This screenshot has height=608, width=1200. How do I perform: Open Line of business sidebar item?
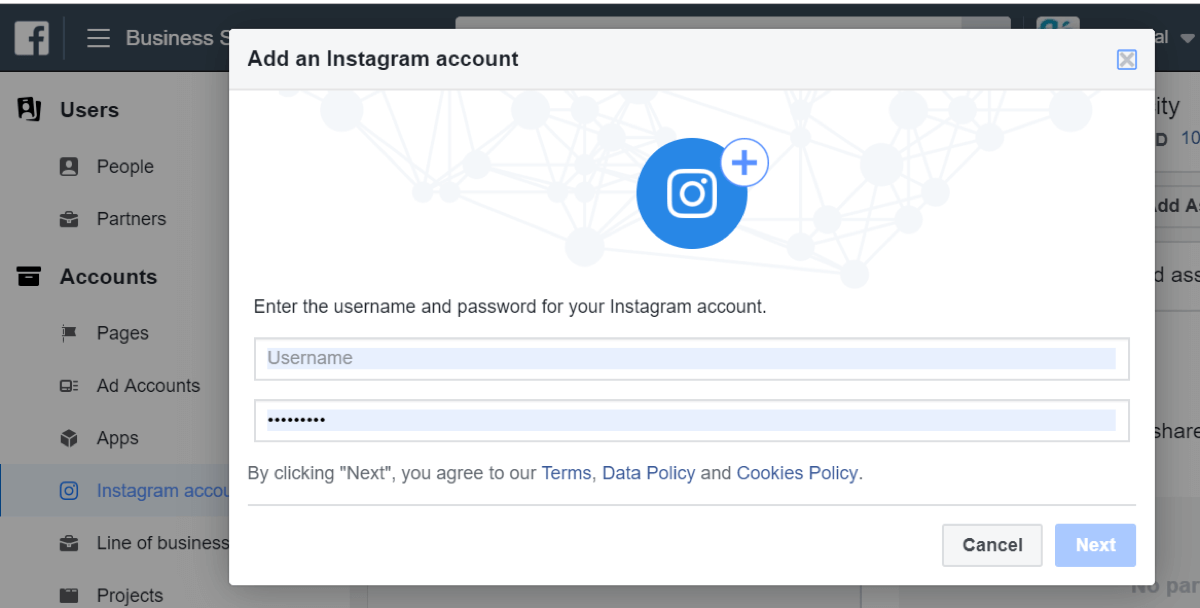pyautogui.click(x=145, y=543)
